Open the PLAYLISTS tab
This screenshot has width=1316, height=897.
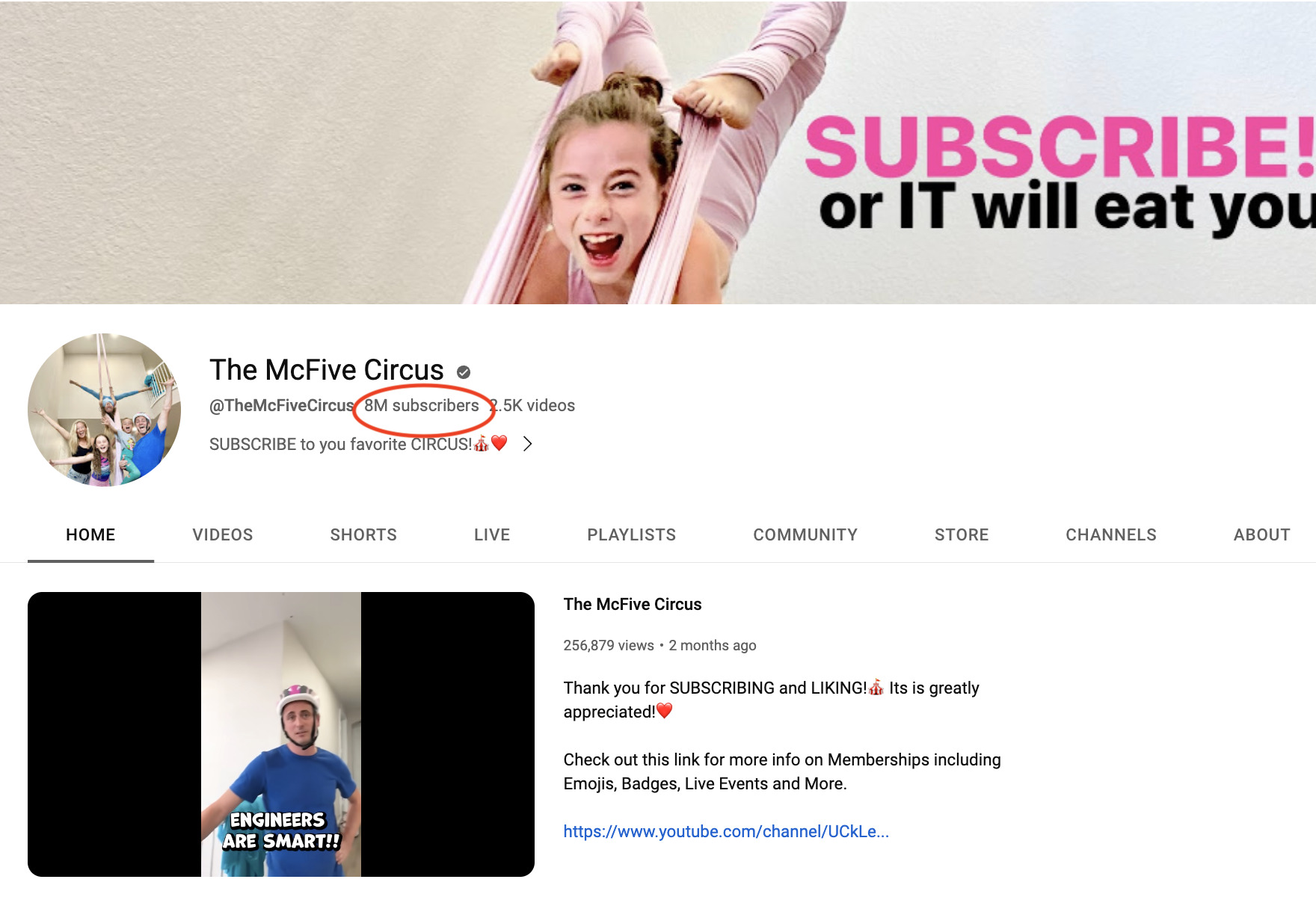(x=631, y=535)
